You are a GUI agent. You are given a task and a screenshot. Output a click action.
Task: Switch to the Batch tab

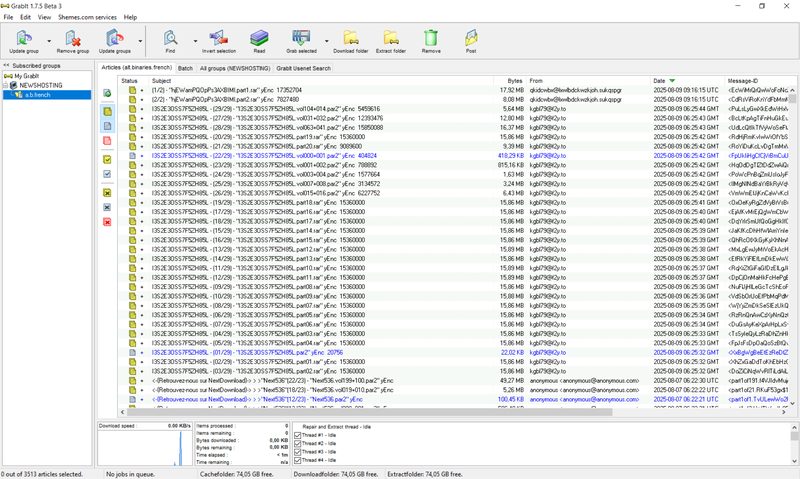point(185,68)
